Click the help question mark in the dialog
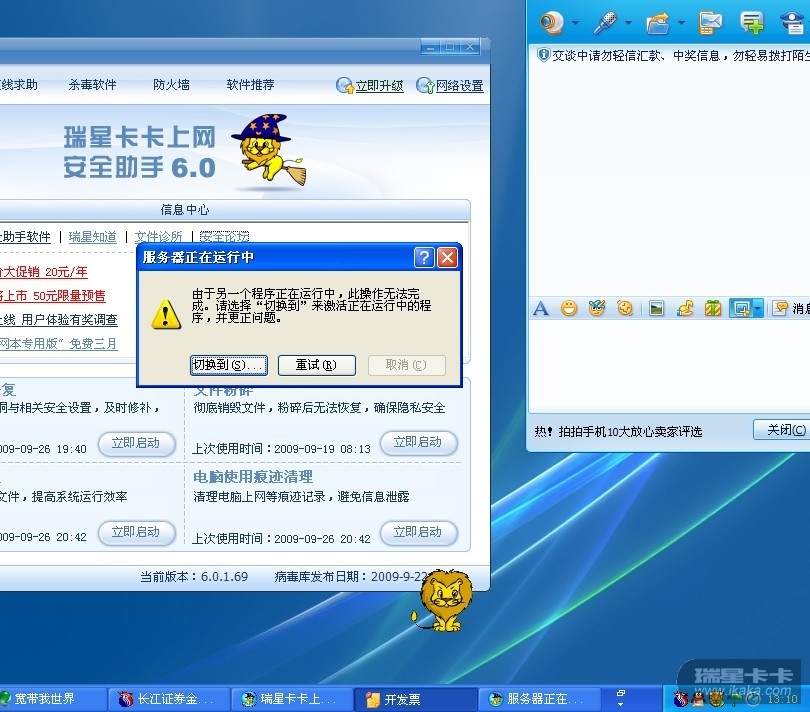Viewport: 810px width, 712px height. coord(424,257)
